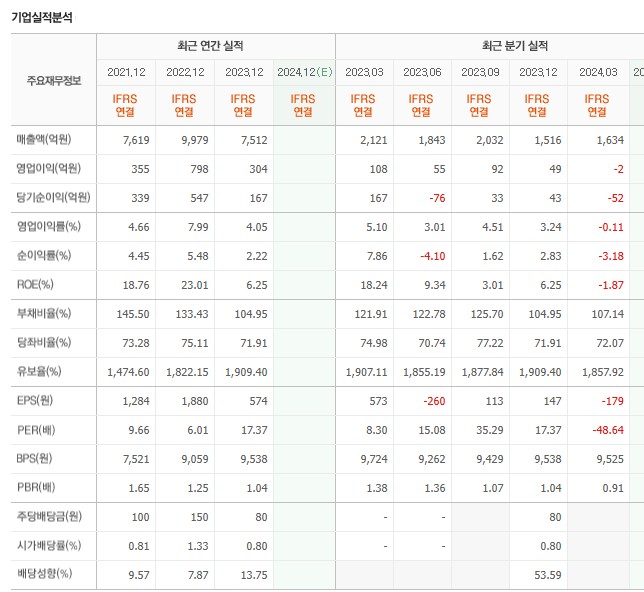
Task: Click the 53.59 payout ratio value
Action: tap(548, 575)
